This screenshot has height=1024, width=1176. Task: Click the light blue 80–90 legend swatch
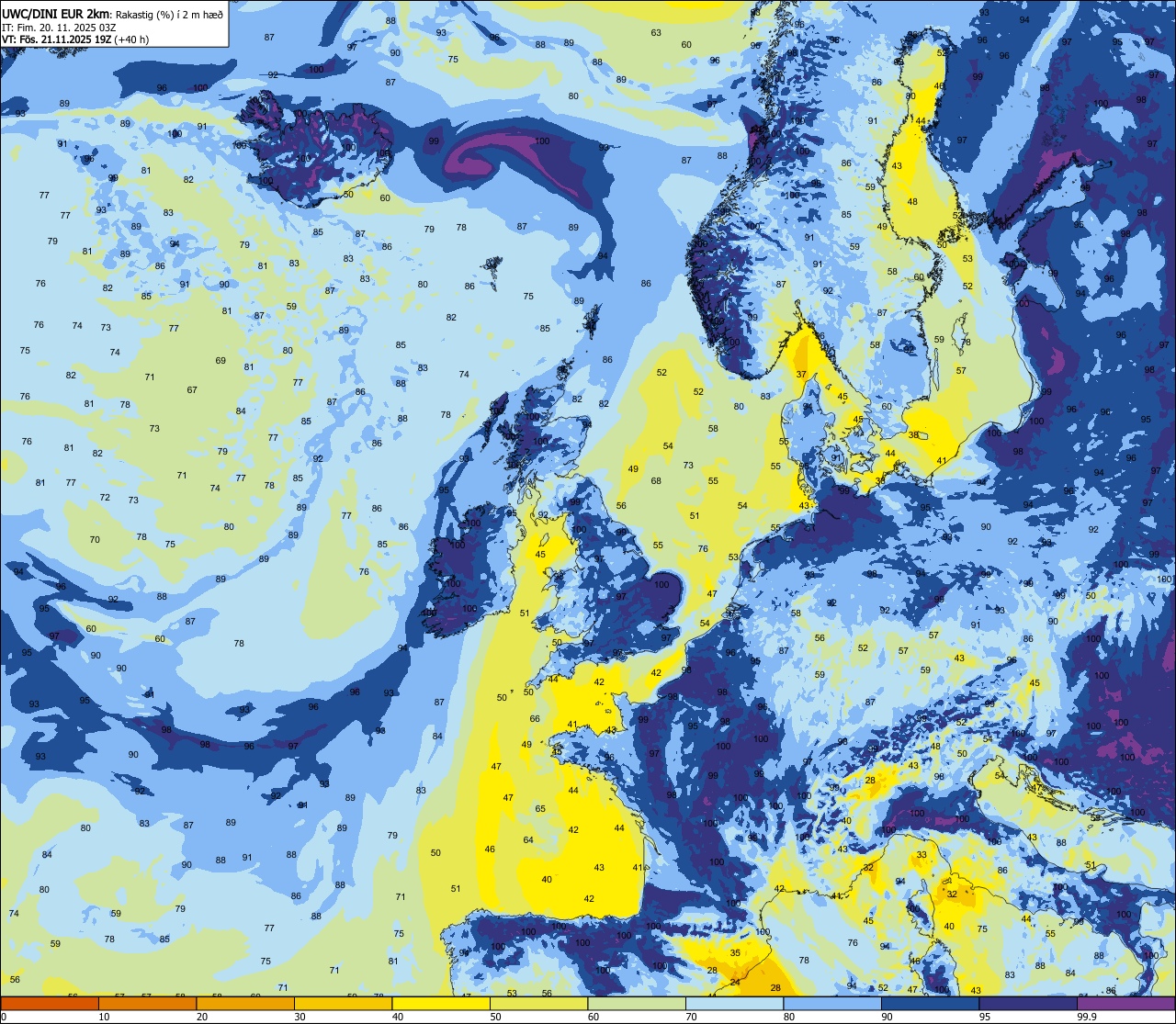[x=832, y=1004]
